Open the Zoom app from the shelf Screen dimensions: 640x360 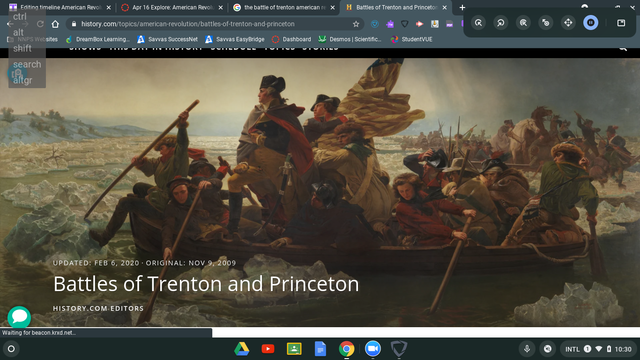(373, 349)
